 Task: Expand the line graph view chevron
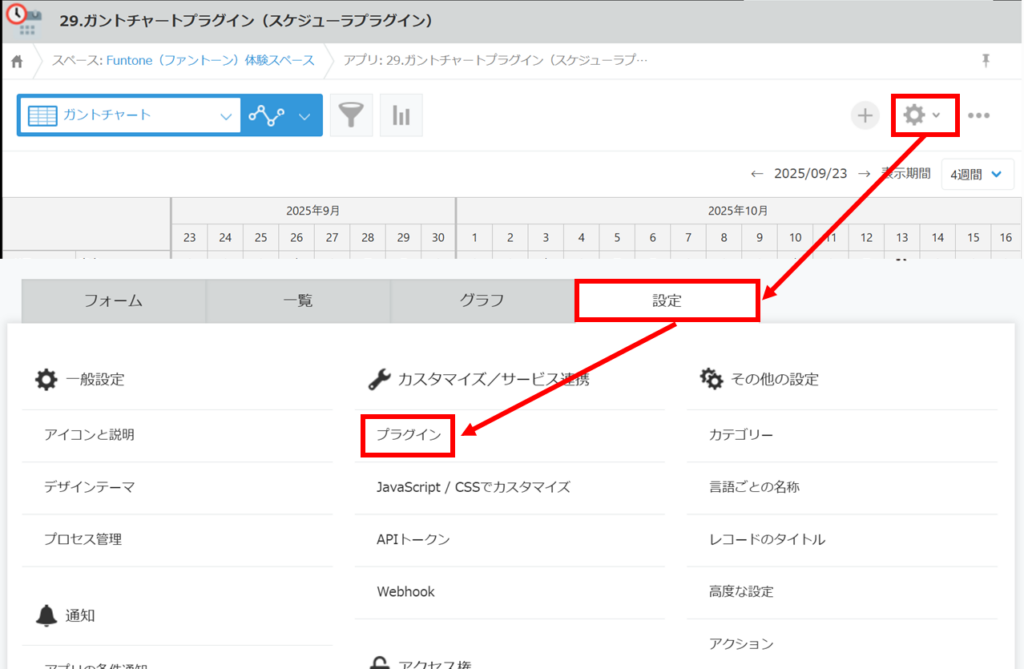click(x=305, y=115)
